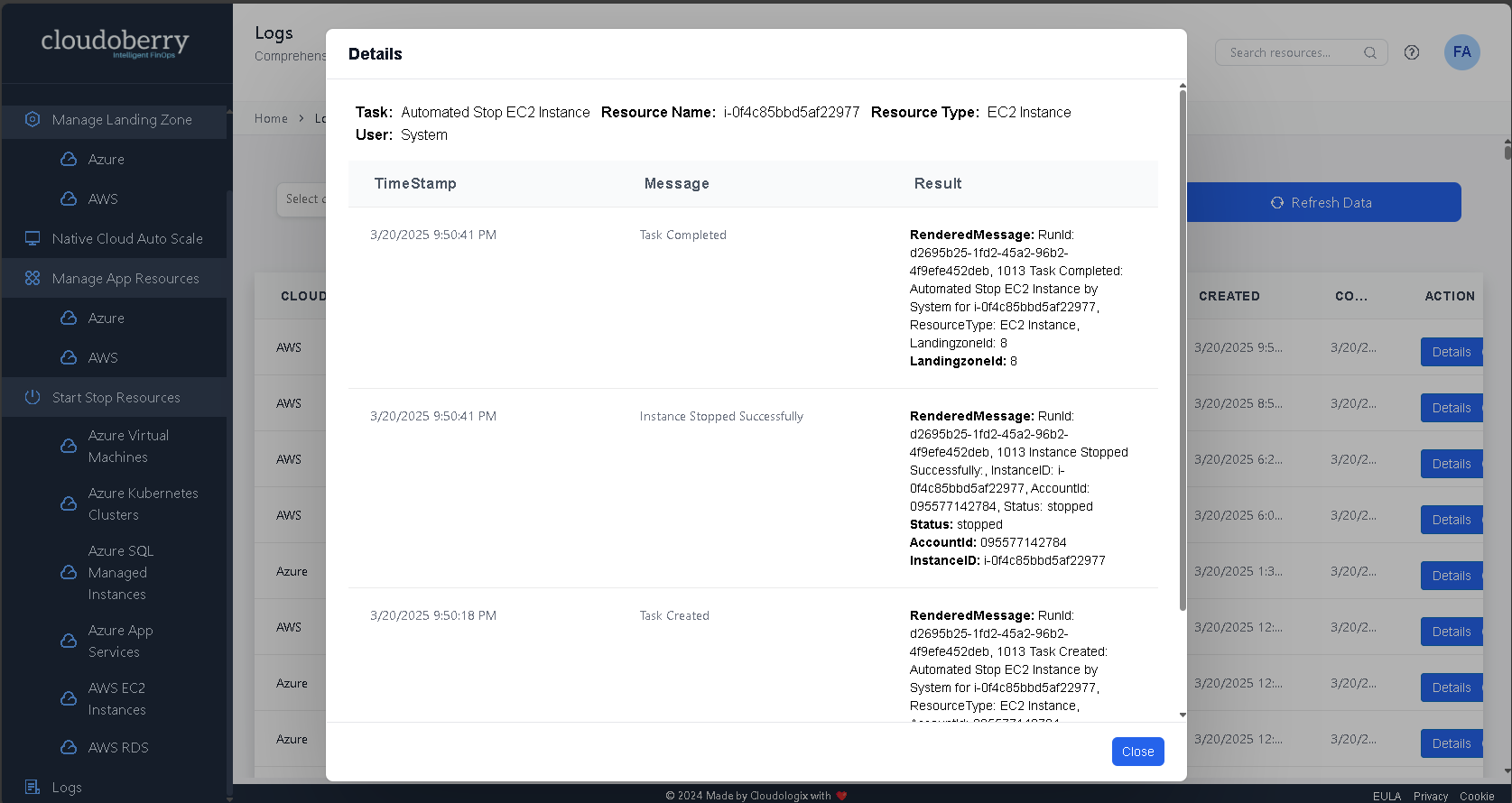This screenshot has height=803, width=1512.
Task: Click the Native Cloud Auto Scale monitor icon
Action: pyautogui.click(x=32, y=238)
